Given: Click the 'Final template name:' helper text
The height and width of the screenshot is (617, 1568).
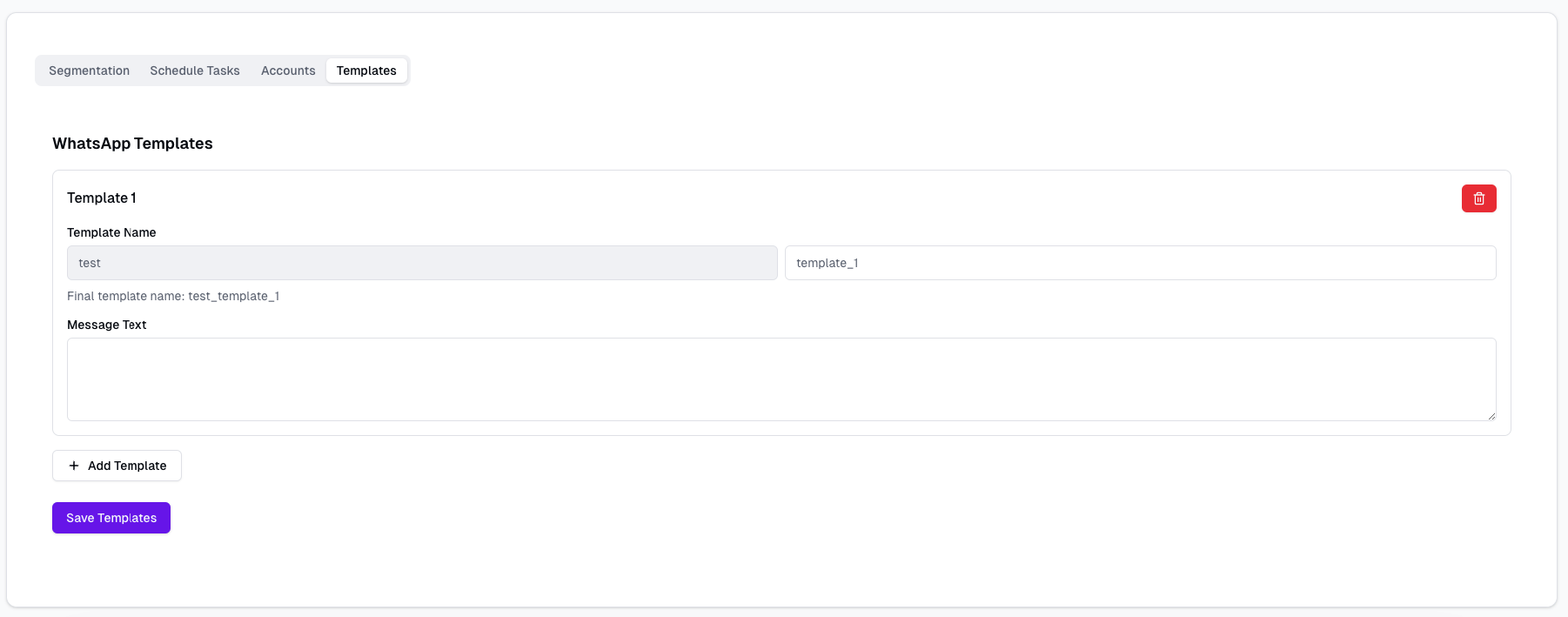Looking at the screenshot, I should 126,296.
